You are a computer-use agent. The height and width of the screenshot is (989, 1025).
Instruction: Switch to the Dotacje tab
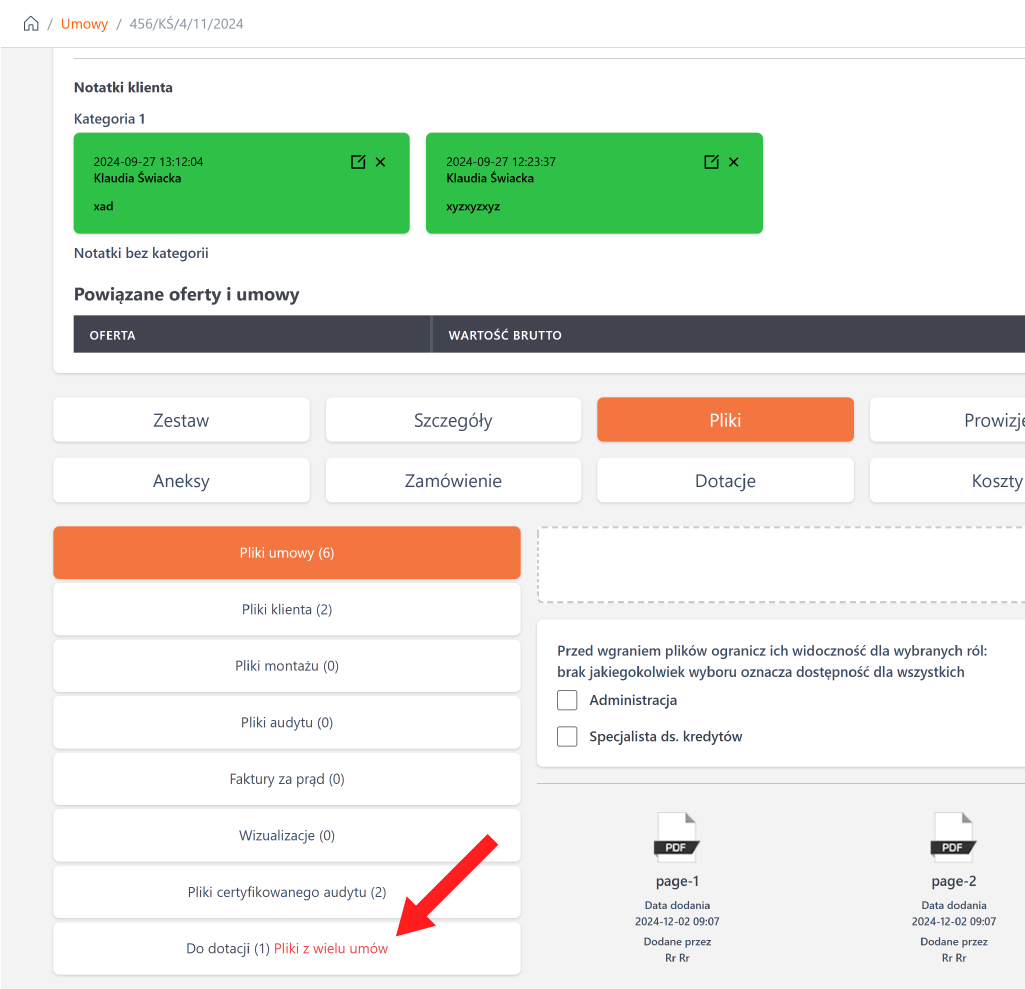point(725,481)
